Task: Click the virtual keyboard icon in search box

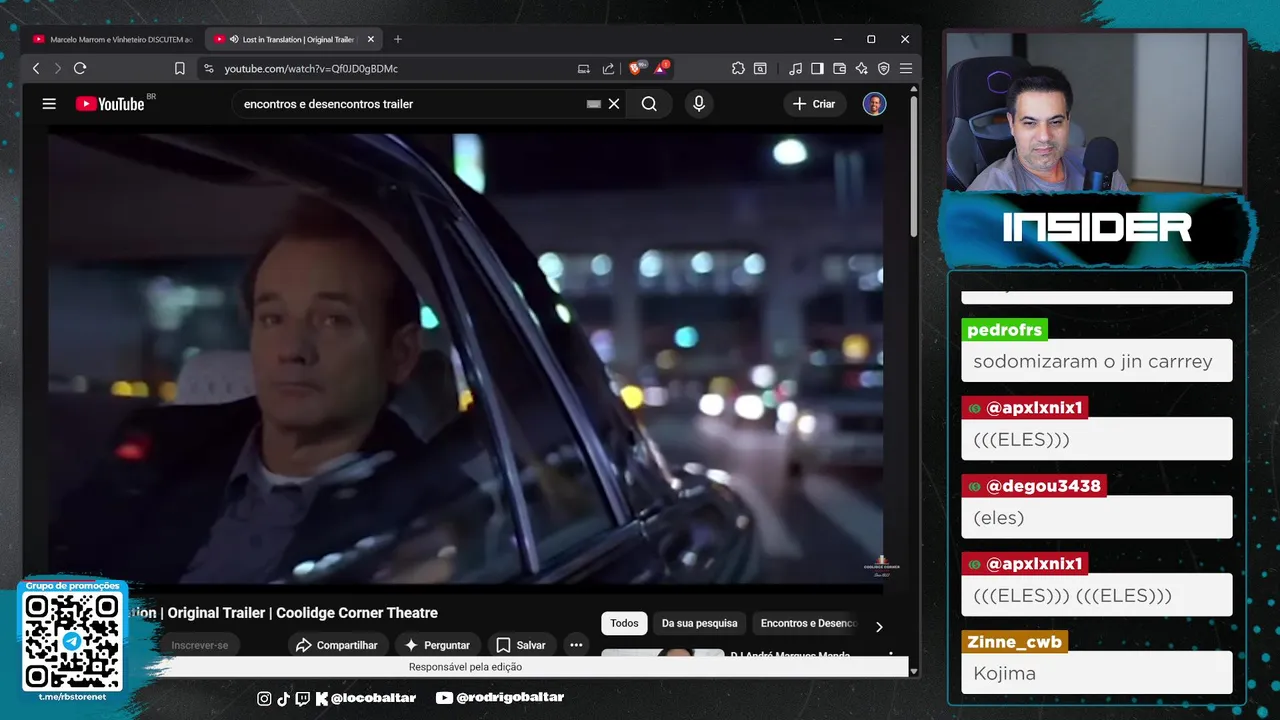Action: (593, 104)
